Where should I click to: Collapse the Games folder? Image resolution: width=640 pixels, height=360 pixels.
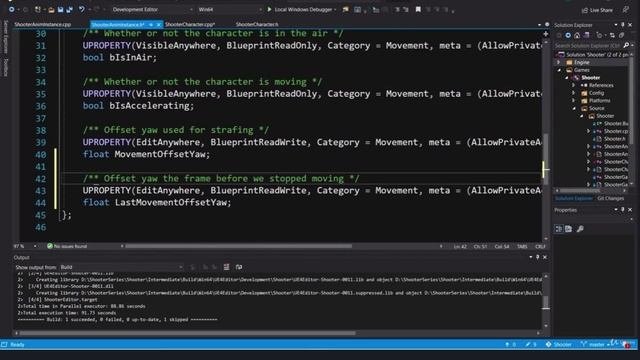559,70
